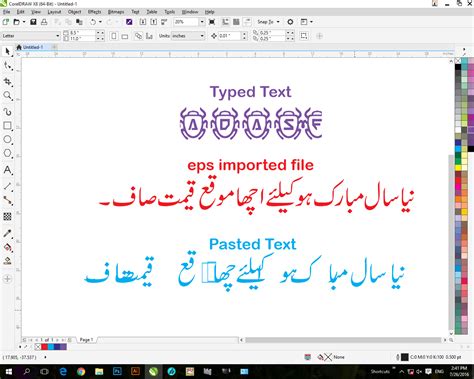
Task: Click the Search content purple icon
Action: tap(129, 22)
